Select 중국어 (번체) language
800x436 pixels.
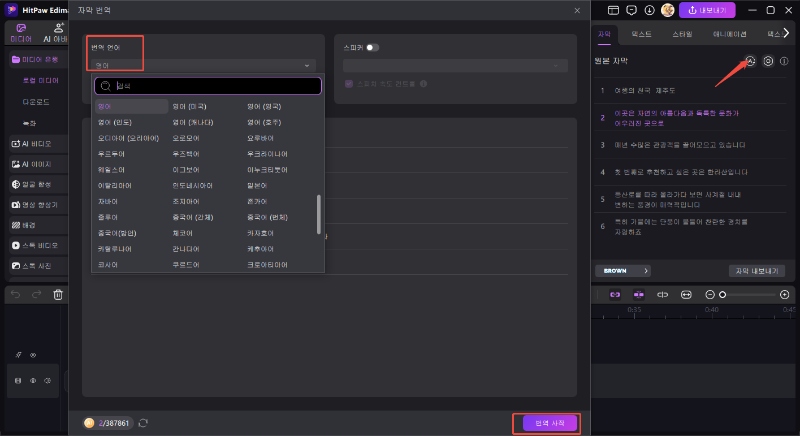[x=267, y=217]
